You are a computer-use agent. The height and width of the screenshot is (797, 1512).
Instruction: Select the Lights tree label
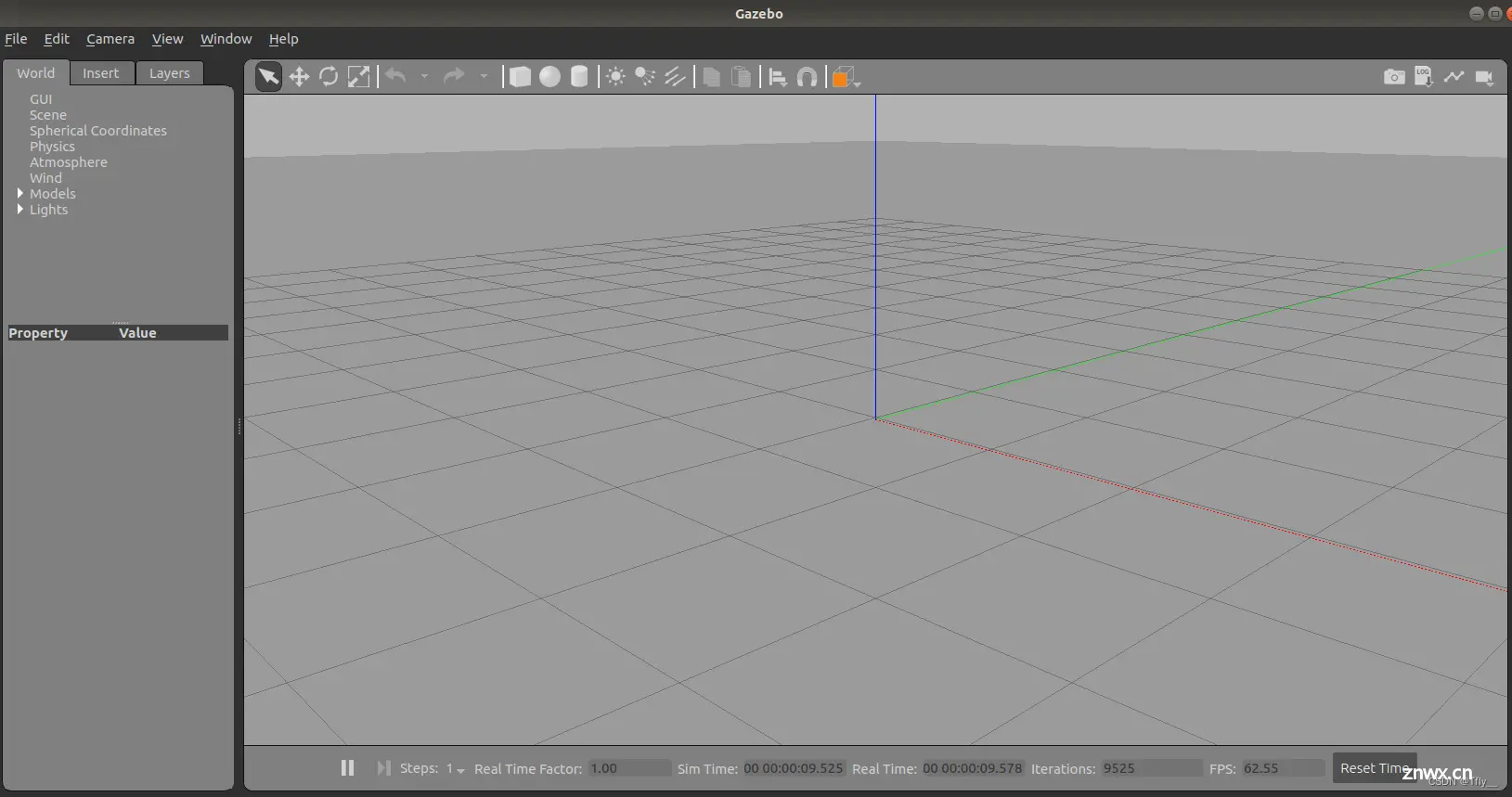pyautogui.click(x=48, y=210)
